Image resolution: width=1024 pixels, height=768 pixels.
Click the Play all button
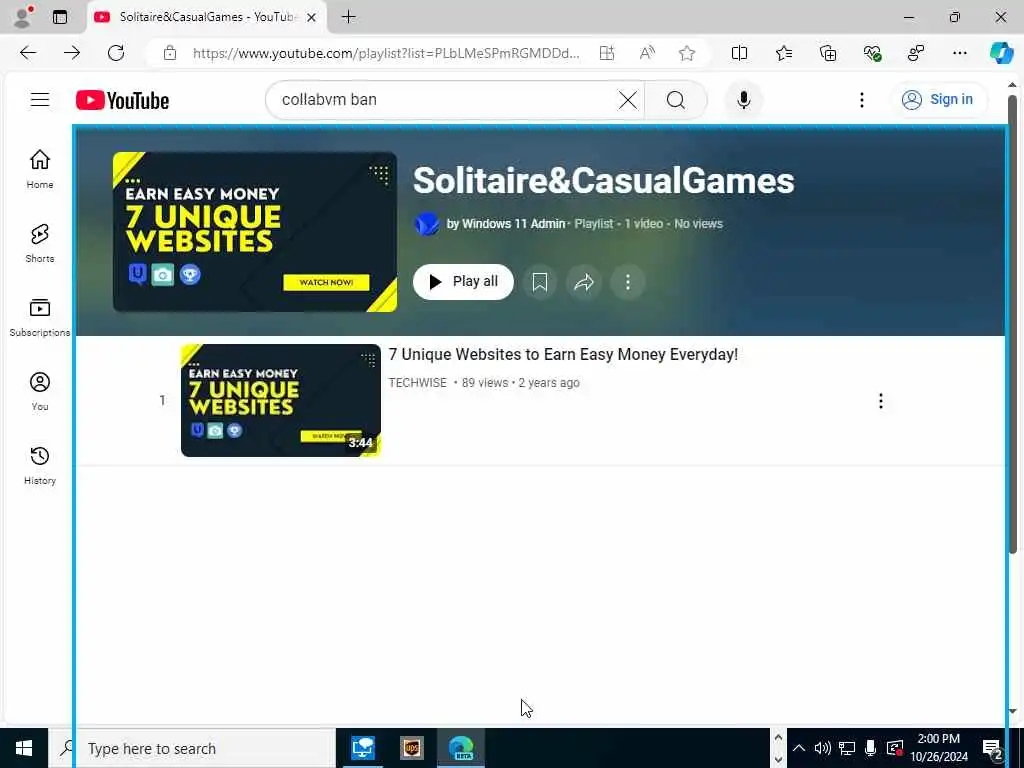463,281
